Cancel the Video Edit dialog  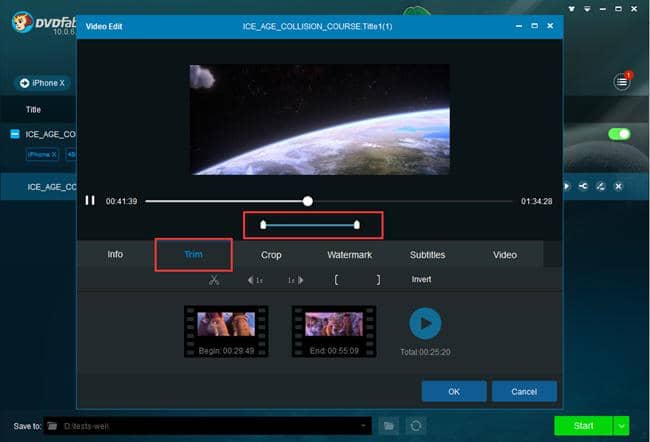524,391
